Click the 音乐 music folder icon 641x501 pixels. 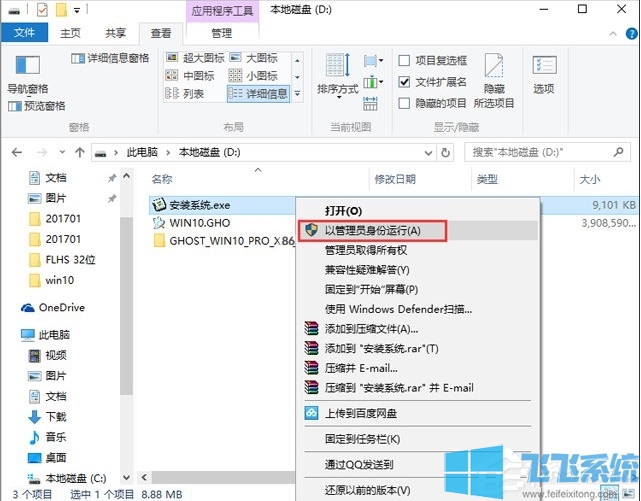pos(34,436)
